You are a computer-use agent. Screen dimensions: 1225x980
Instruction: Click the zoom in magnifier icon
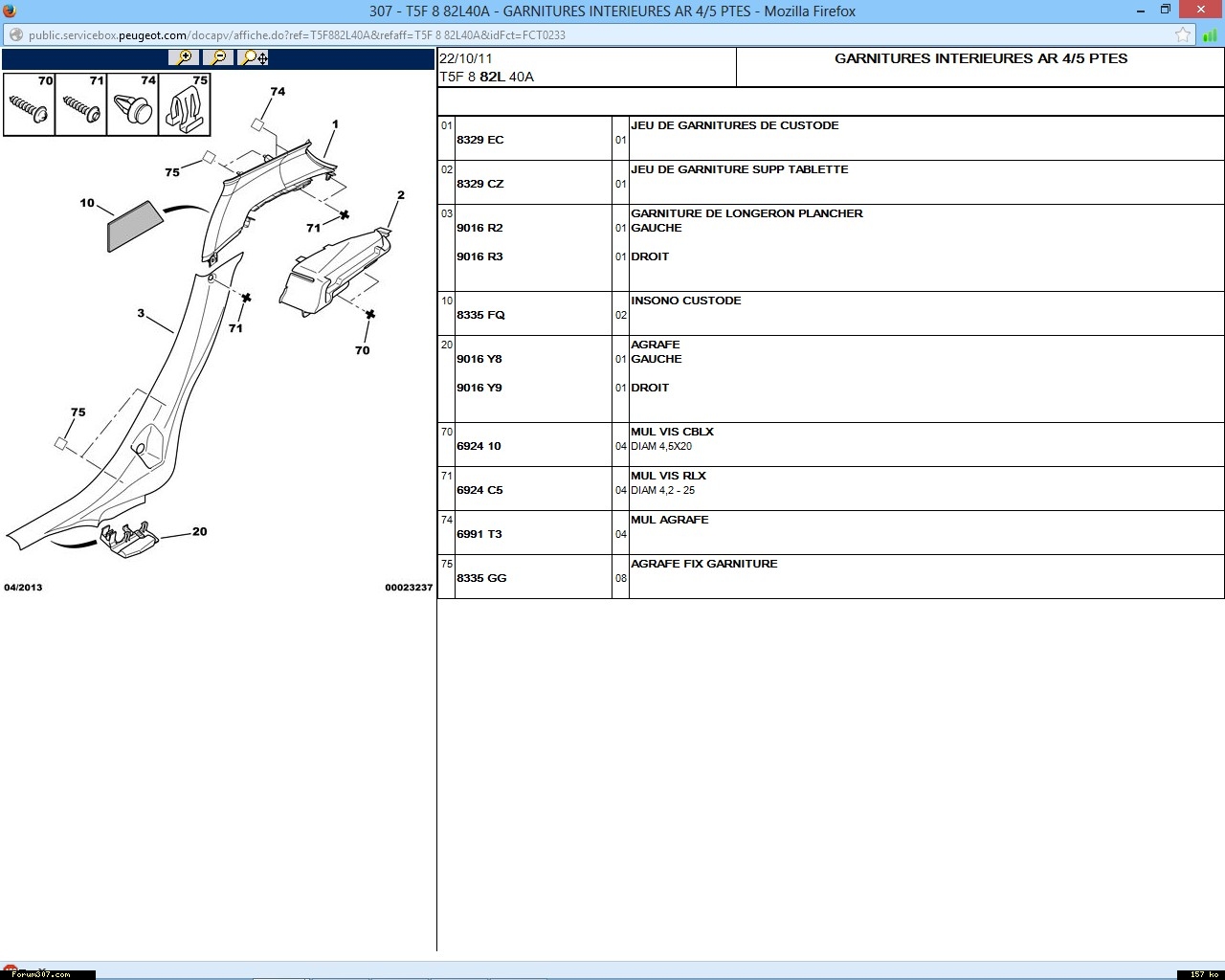pyautogui.click(x=183, y=57)
